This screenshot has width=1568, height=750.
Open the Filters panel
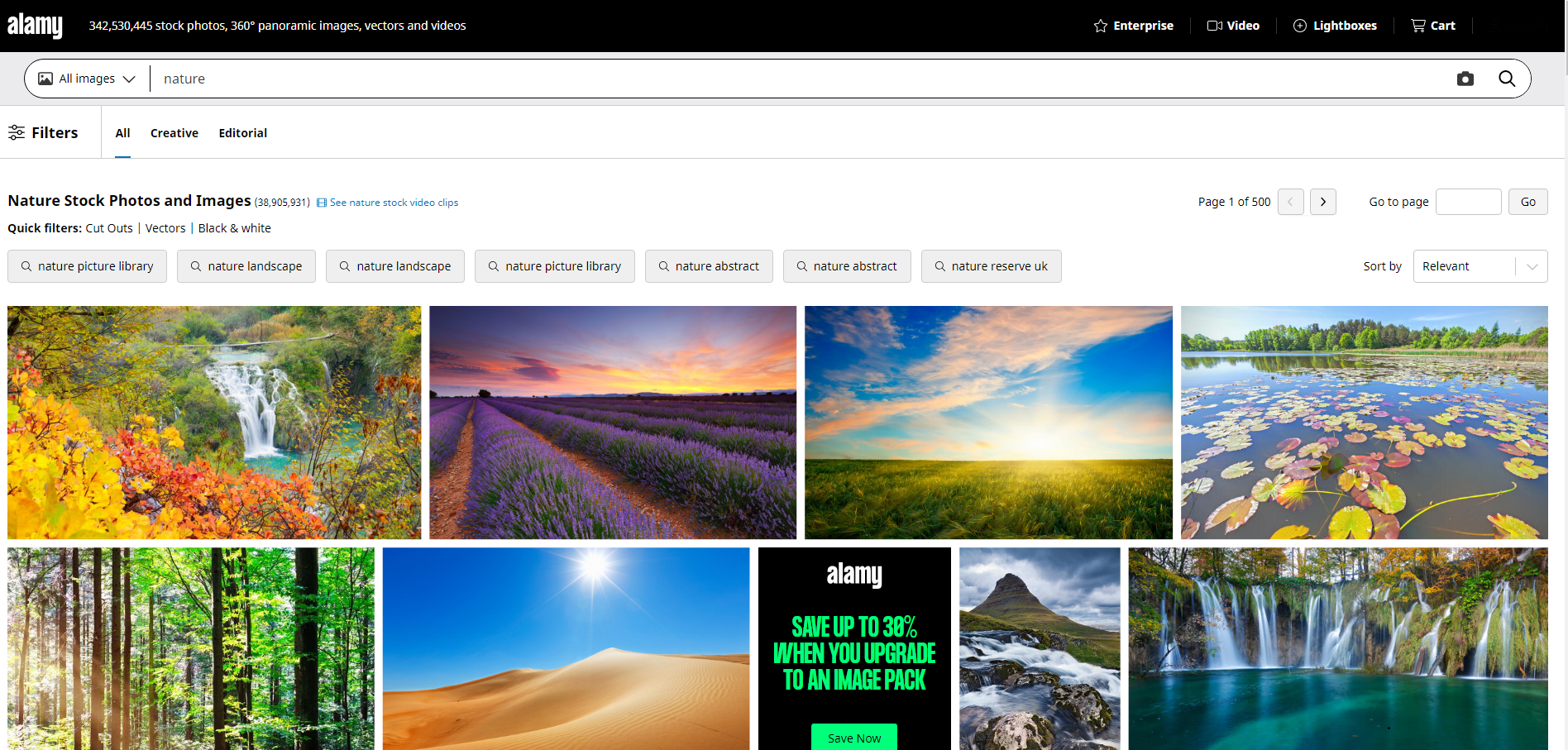point(43,132)
